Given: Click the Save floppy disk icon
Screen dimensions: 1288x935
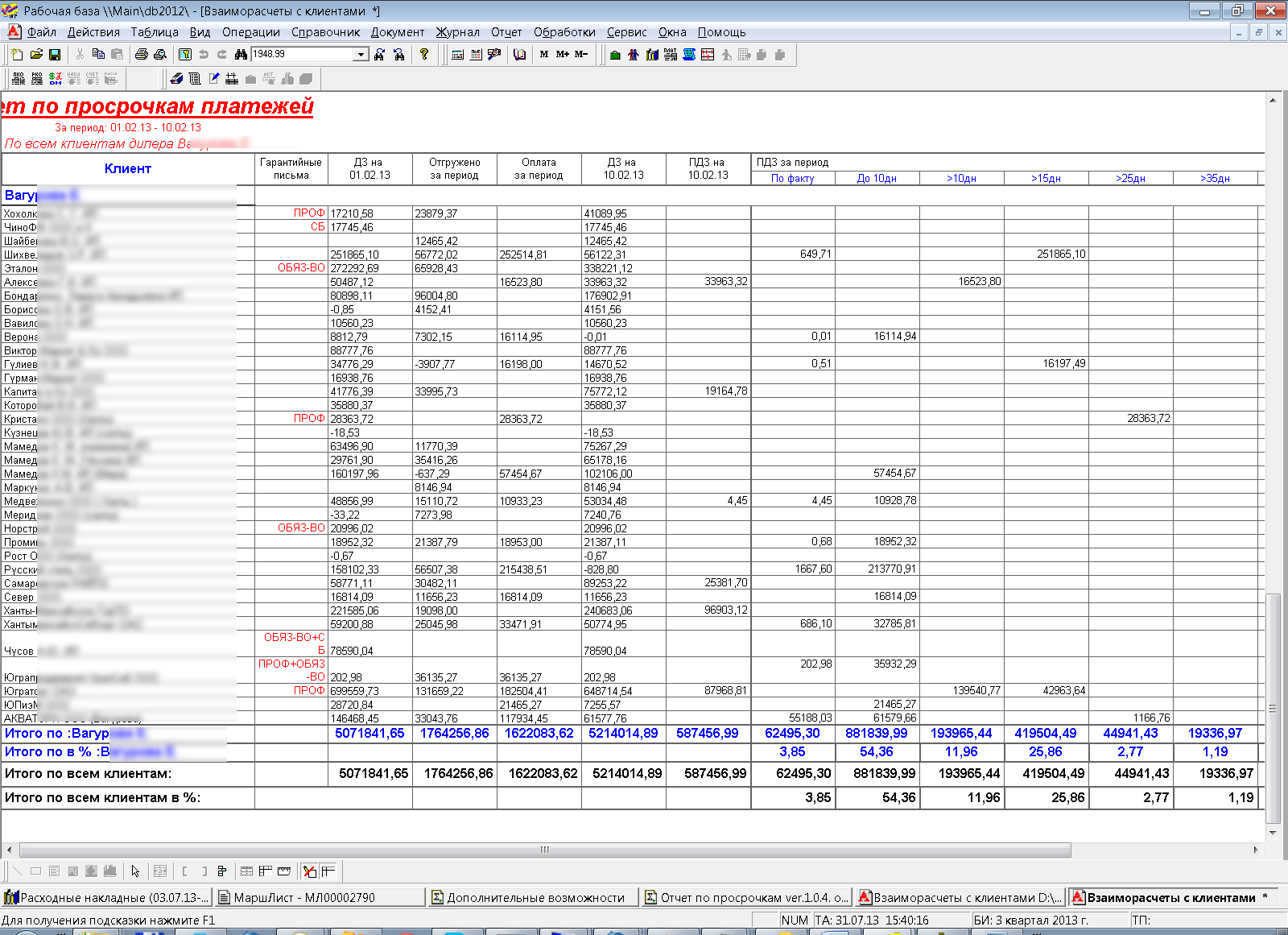Looking at the screenshot, I should (x=55, y=55).
